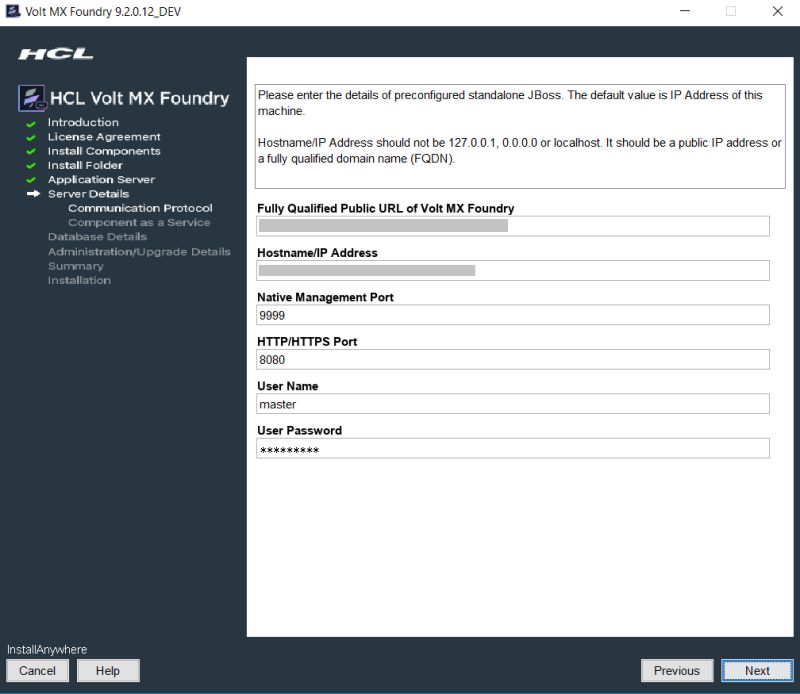Screen dimensions: 800x694
Task: Click the 'Hostname/IP Address' label
Action: tap(317, 253)
